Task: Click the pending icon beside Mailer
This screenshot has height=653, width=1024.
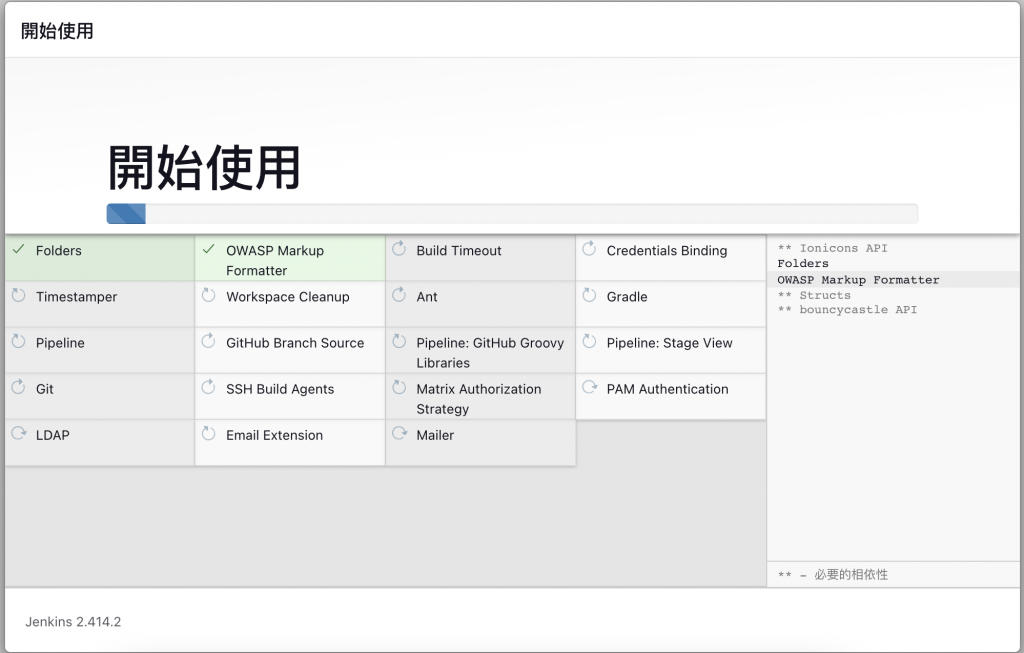Action: pyautogui.click(x=400, y=433)
